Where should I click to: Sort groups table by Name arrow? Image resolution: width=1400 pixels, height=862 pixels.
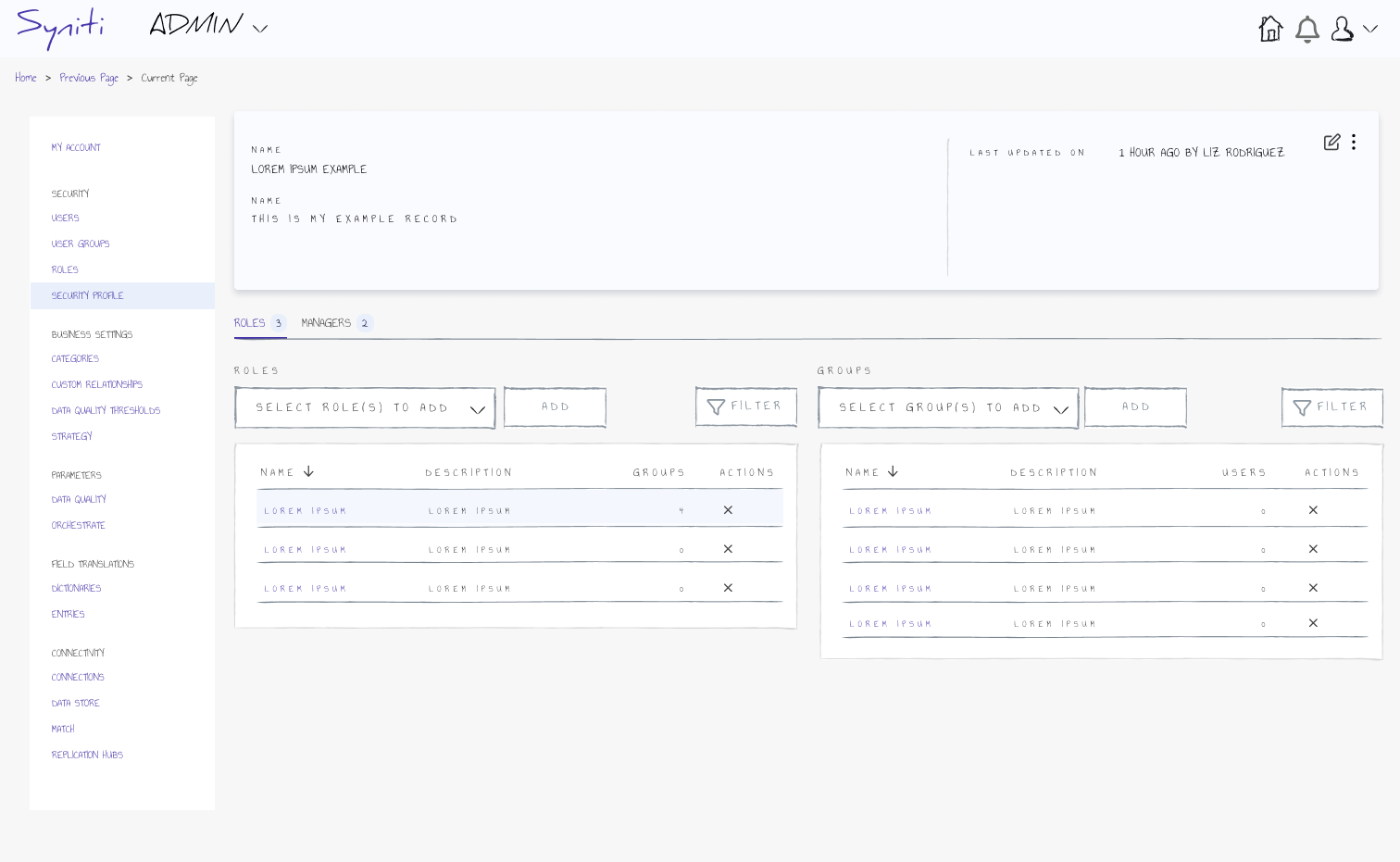893,471
